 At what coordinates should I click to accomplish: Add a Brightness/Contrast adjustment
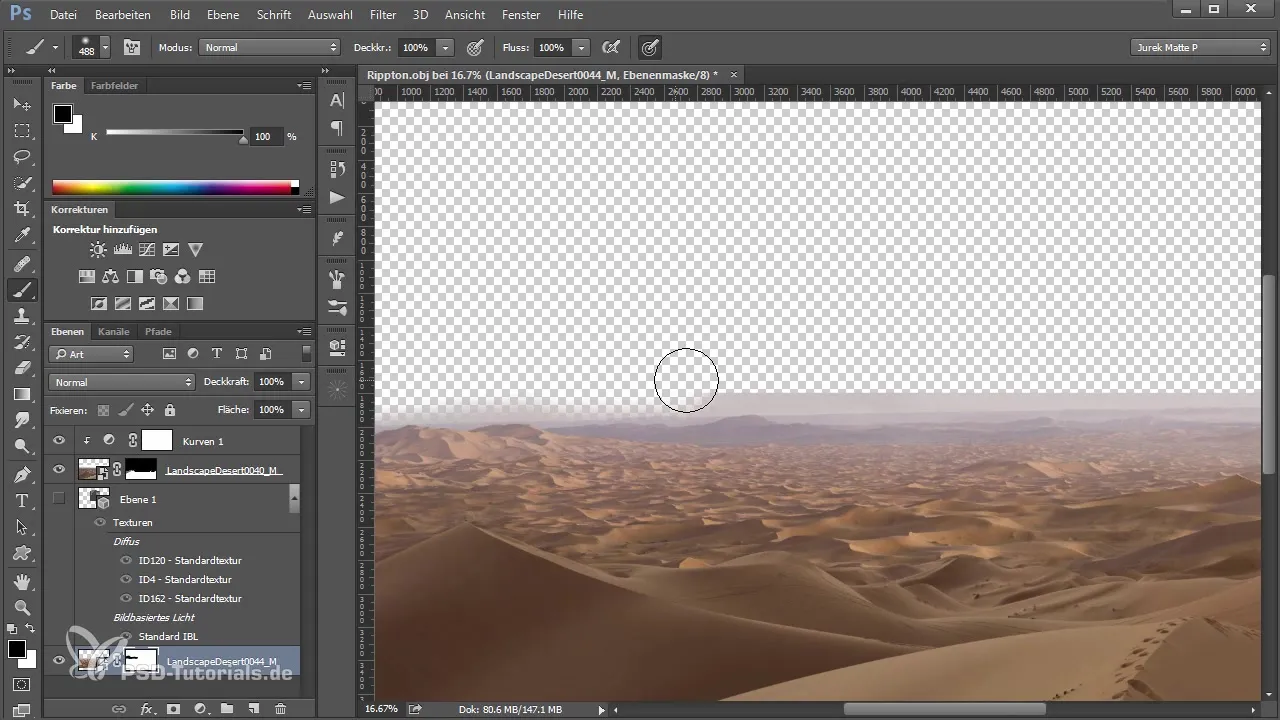pos(98,250)
